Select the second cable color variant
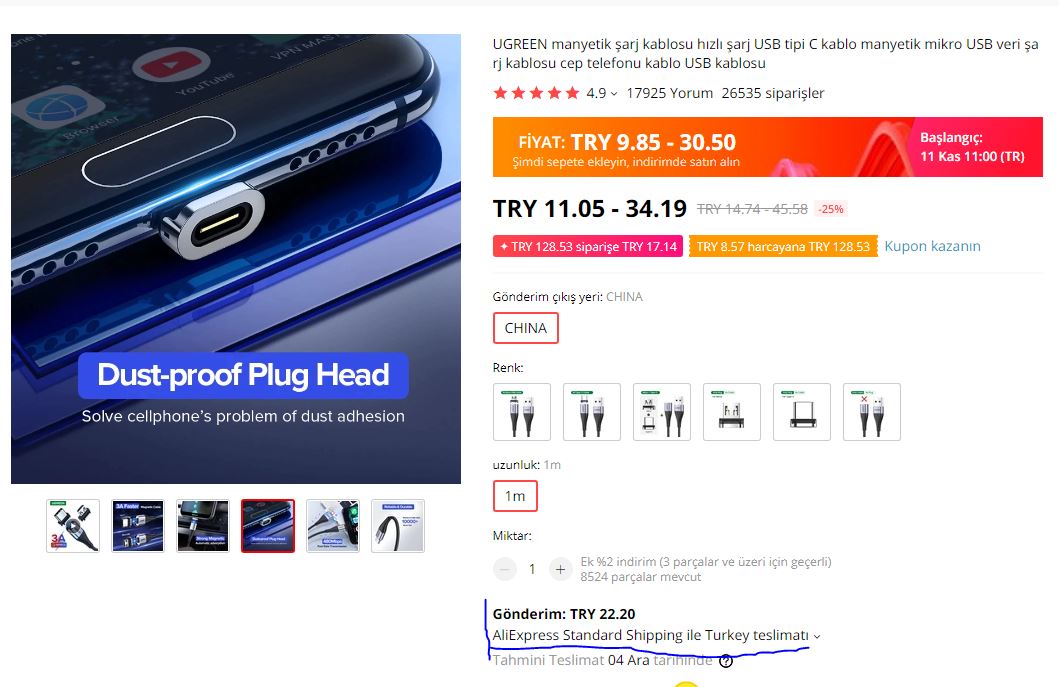Viewport: 1059px width, 687px height. (592, 412)
